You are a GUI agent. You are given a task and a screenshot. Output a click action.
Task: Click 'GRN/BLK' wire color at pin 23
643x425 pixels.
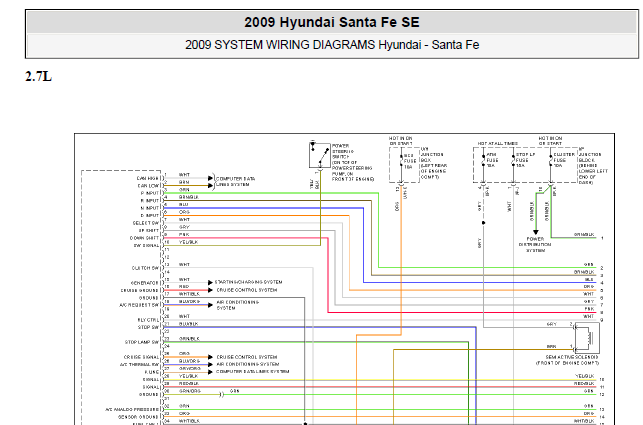pyautogui.click(x=189, y=339)
